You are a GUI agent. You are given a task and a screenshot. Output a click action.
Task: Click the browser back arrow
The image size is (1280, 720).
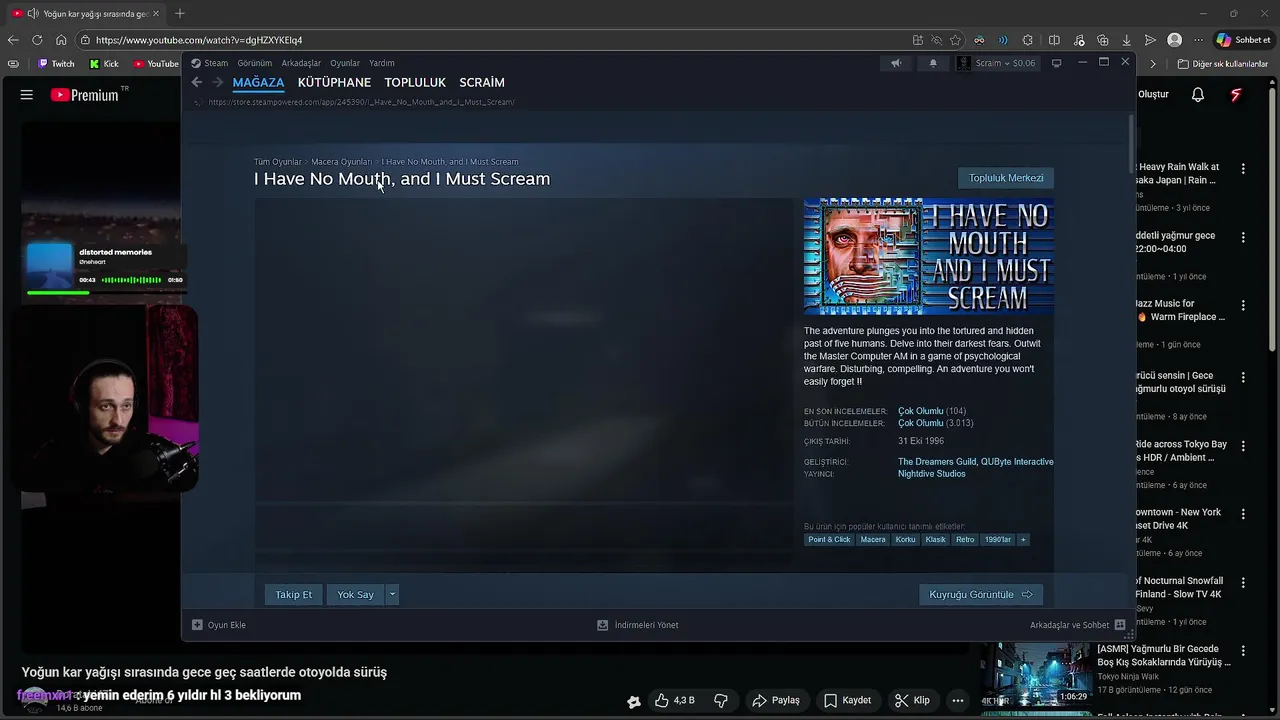pyautogui.click(x=13, y=40)
